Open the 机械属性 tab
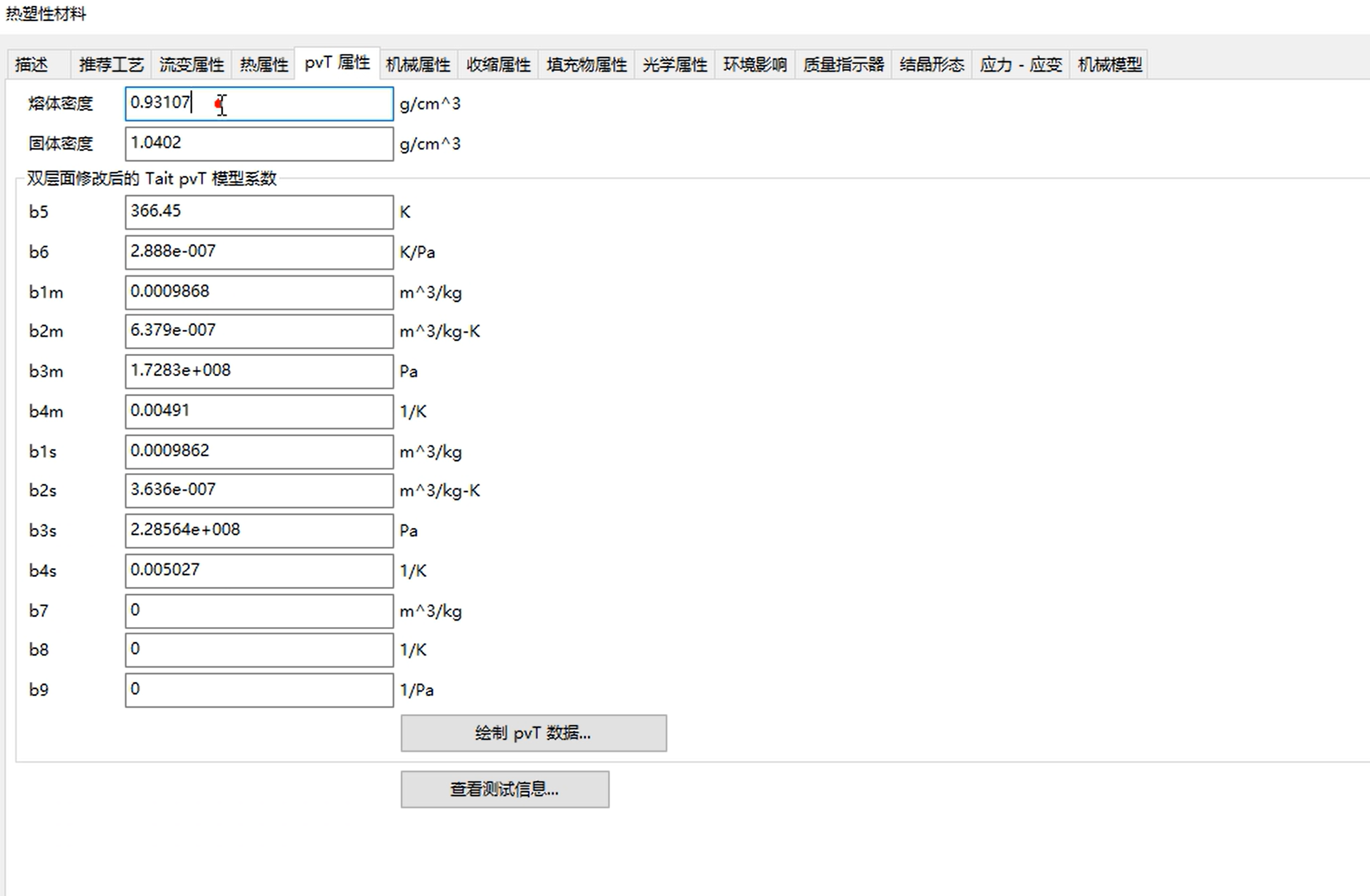1370x896 pixels. (418, 65)
